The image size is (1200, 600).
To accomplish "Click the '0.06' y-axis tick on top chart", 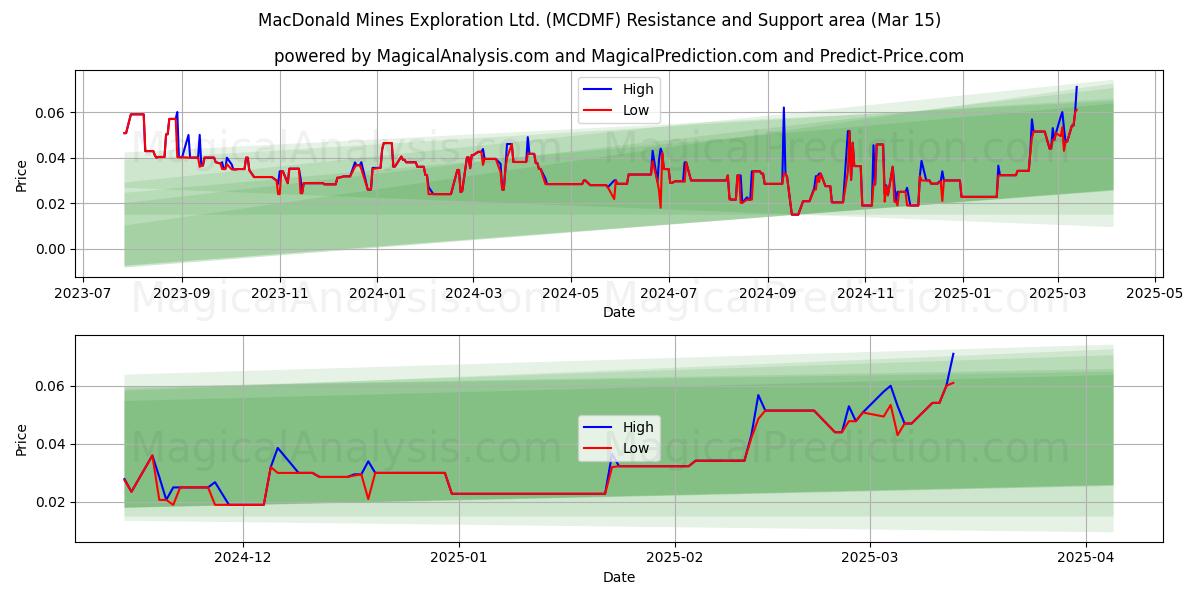I will (x=52, y=113).
